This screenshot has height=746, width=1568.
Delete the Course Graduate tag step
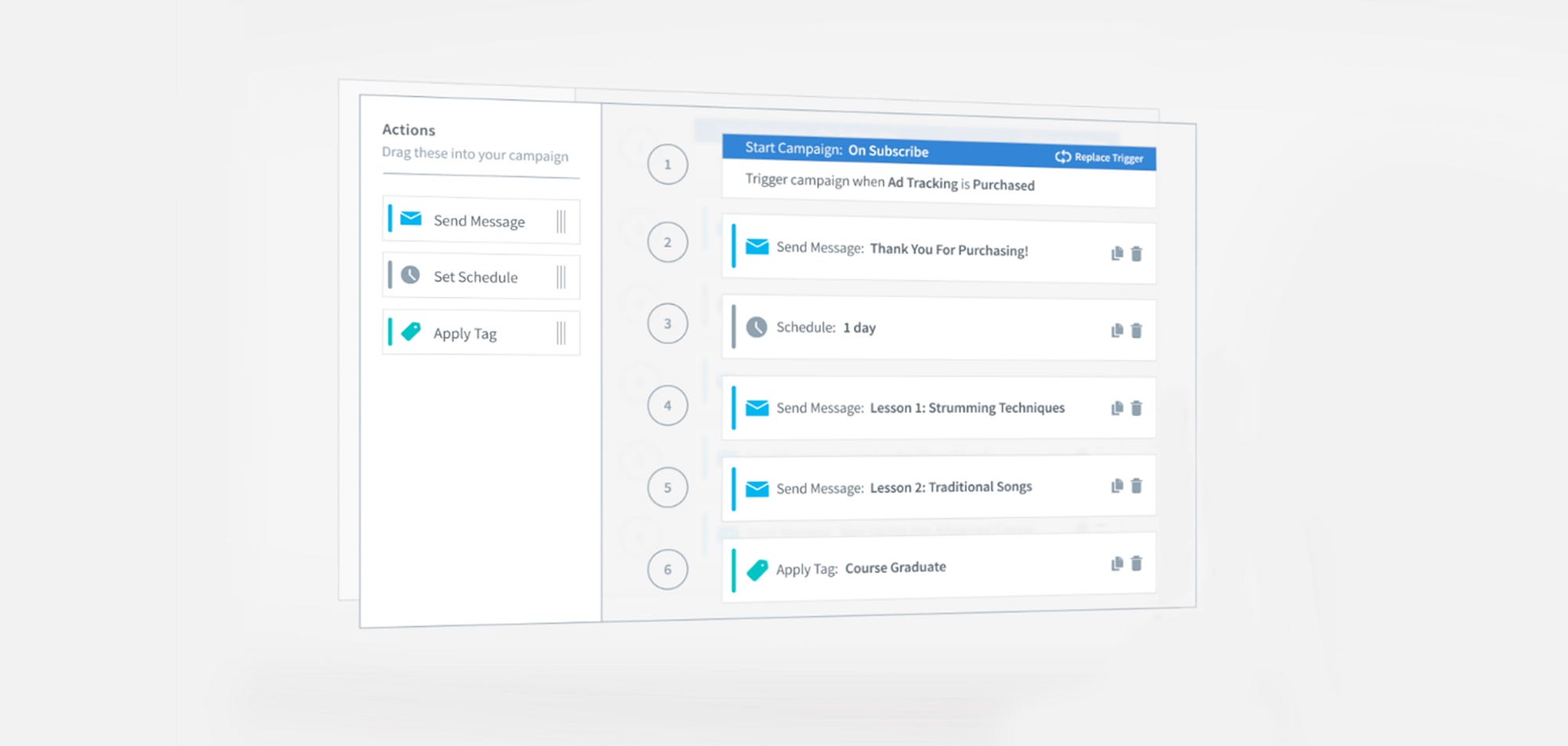coord(1137,563)
